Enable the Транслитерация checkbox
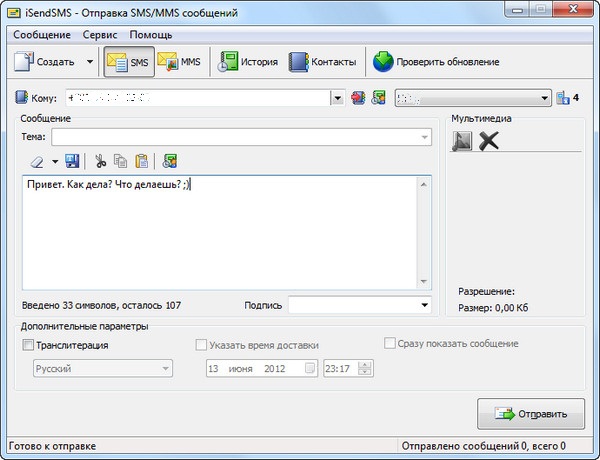Image resolution: width=600 pixels, height=460 pixels. click(x=27, y=345)
